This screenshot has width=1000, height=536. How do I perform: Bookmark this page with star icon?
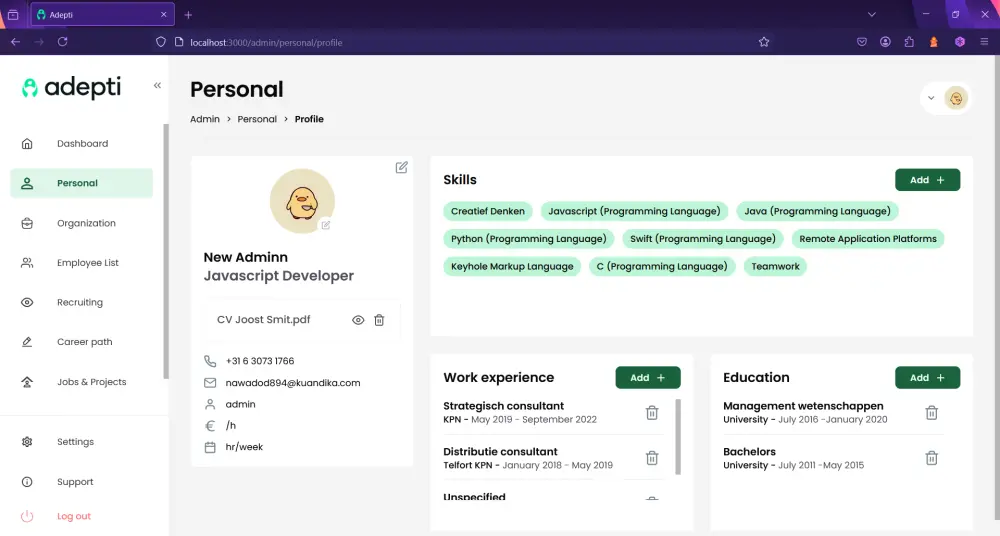point(764,42)
